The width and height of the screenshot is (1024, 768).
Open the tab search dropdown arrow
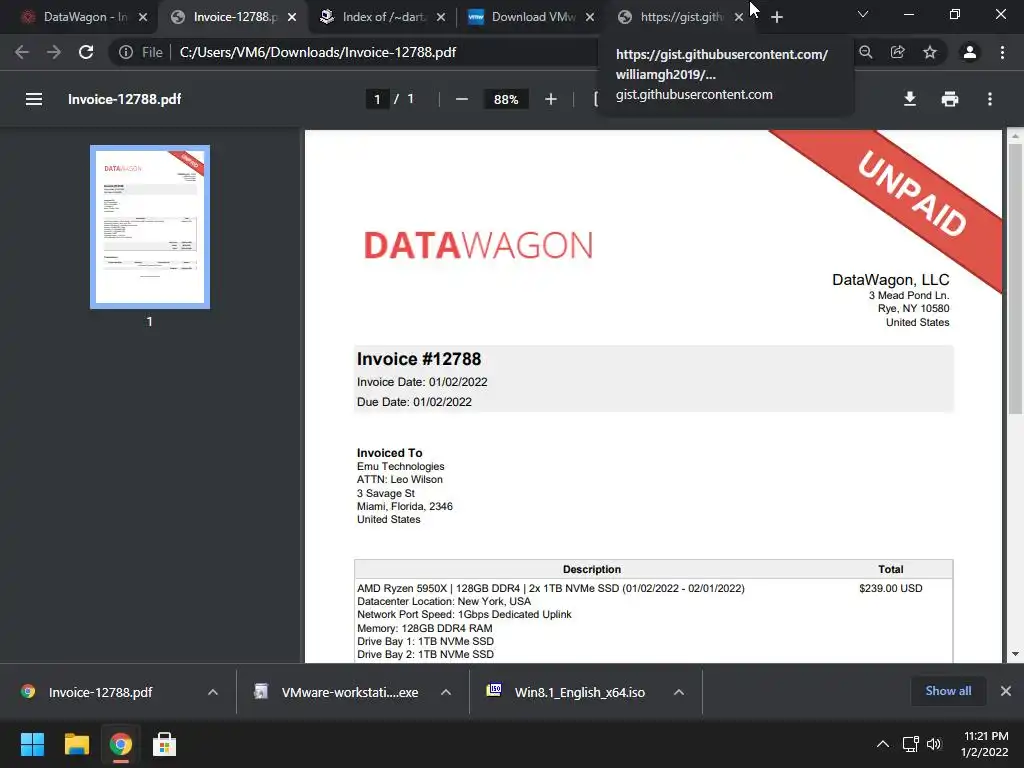click(863, 14)
